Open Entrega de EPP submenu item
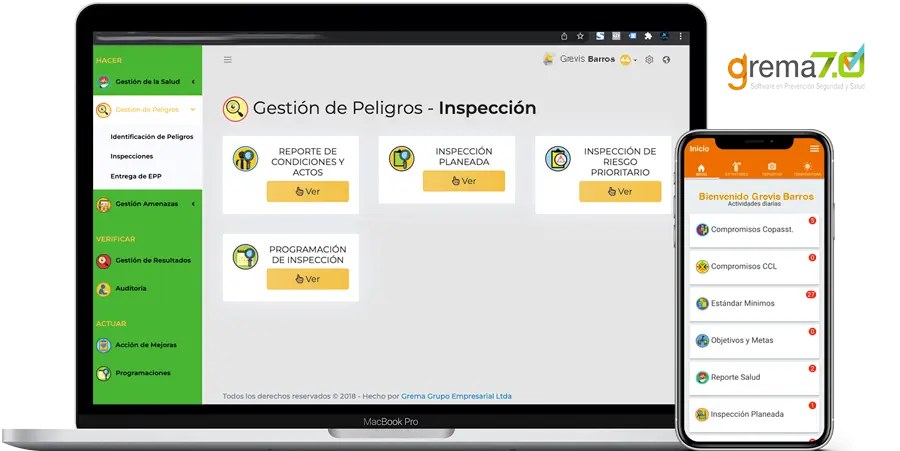 tap(135, 176)
